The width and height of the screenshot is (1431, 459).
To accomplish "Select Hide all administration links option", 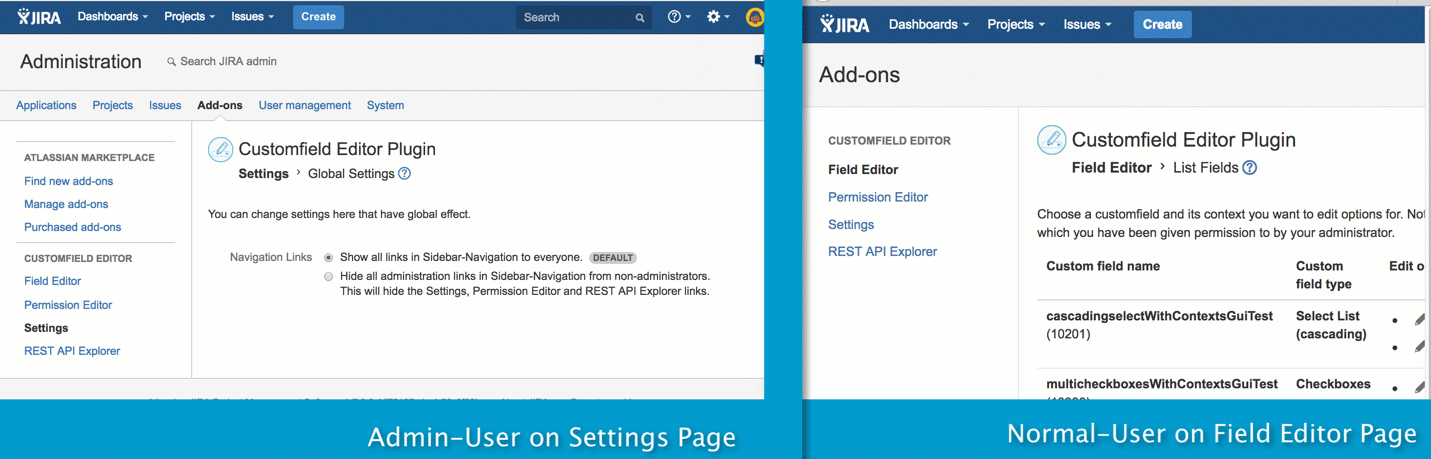I will coord(329,277).
